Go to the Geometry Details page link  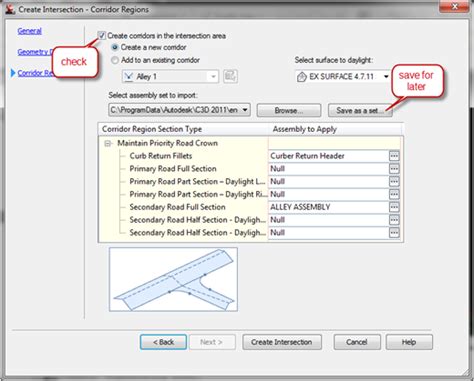point(35,52)
